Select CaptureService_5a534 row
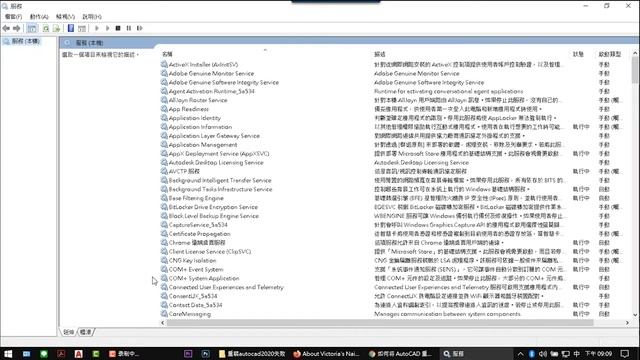This screenshot has height=360, width=640. (198, 225)
